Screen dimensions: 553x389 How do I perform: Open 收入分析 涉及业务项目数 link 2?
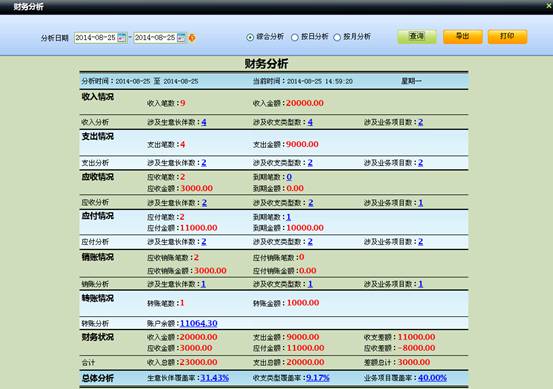point(420,122)
